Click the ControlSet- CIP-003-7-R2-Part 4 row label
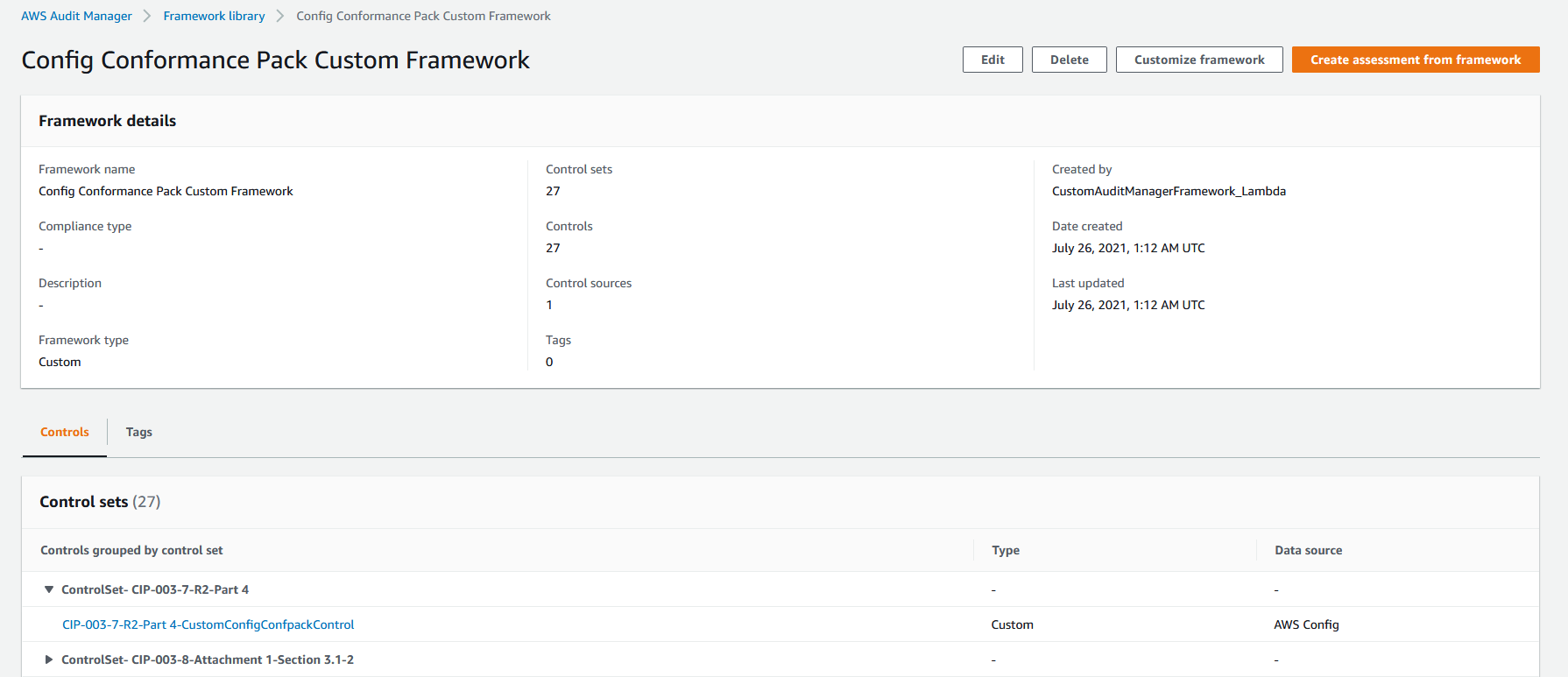Image resolution: width=1568 pixels, height=677 pixels. coord(155,589)
